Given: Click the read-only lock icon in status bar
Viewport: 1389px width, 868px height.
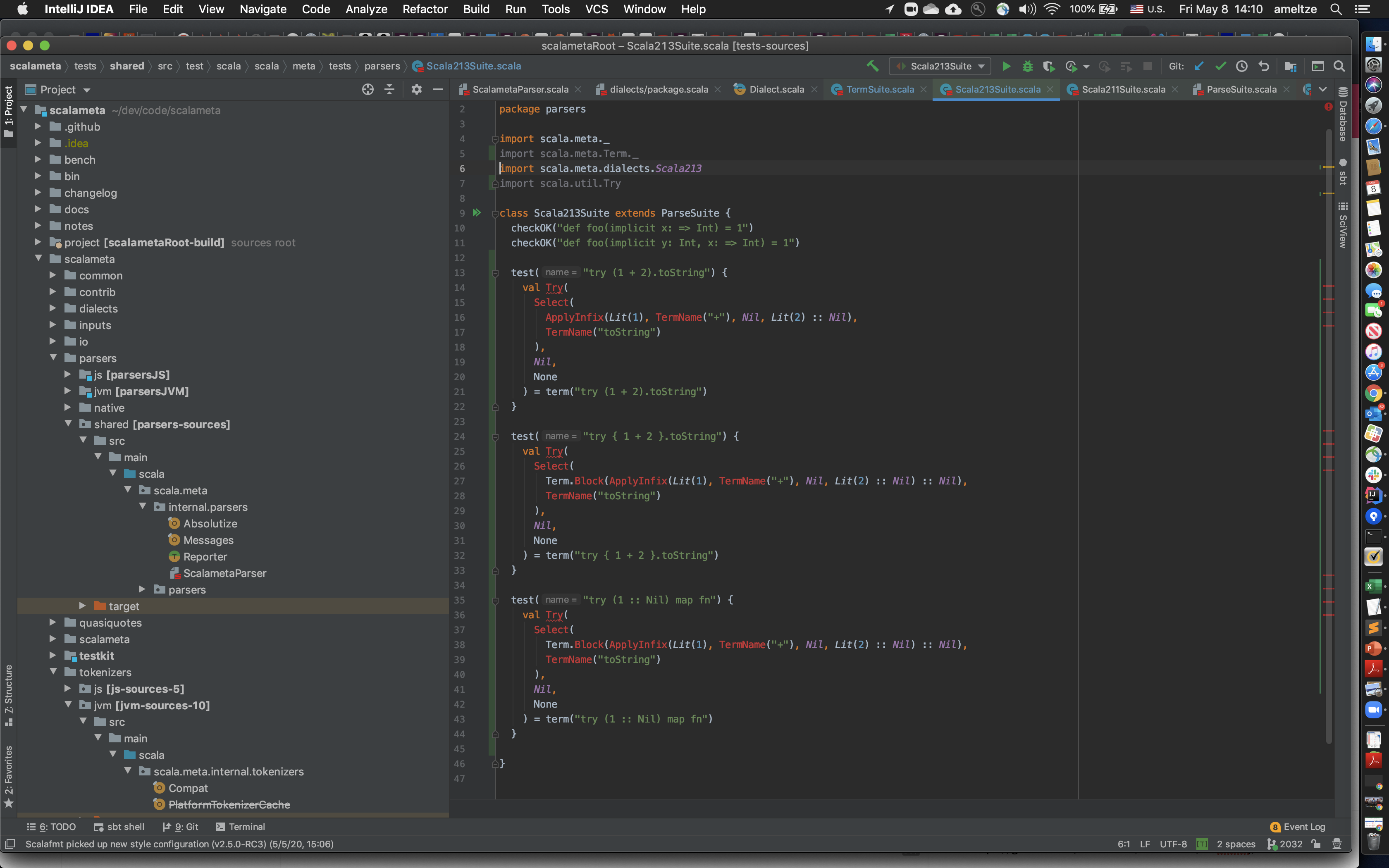Looking at the screenshot, I should pos(1315,844).
